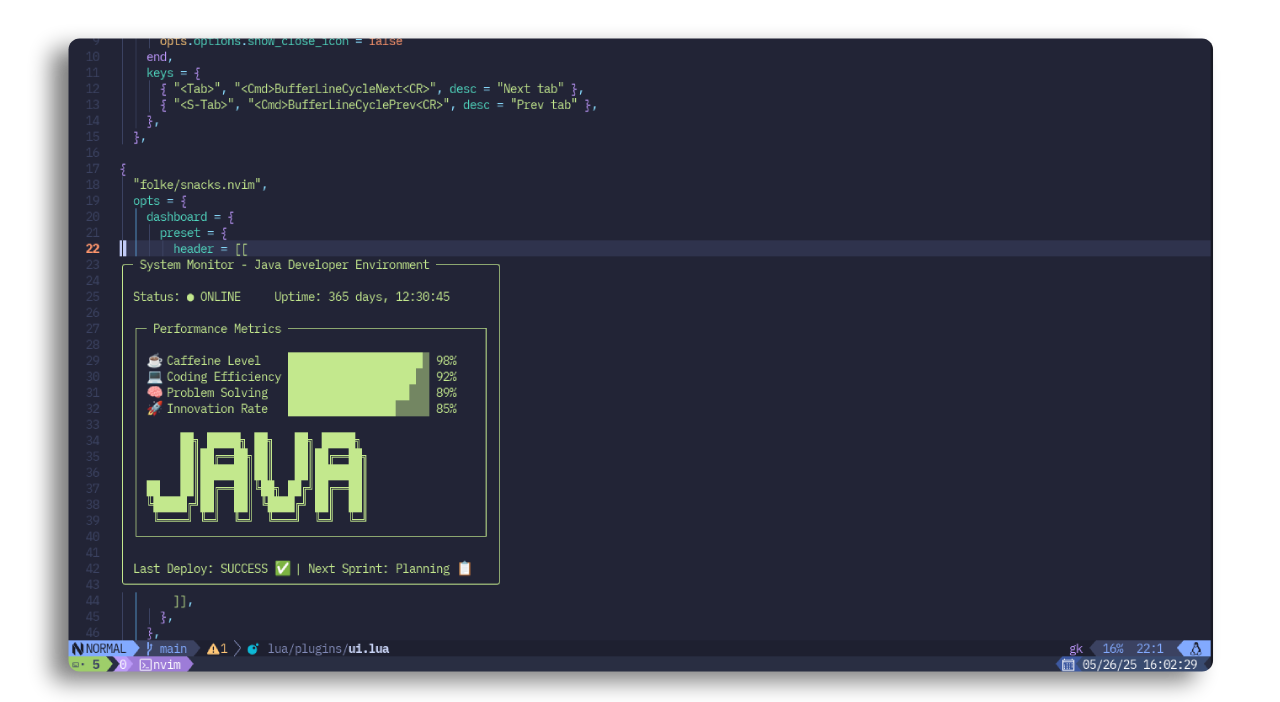Click the Coding Efficiency progress bar
Viewport: 1280px width, 702px height.
pos(358,377)
